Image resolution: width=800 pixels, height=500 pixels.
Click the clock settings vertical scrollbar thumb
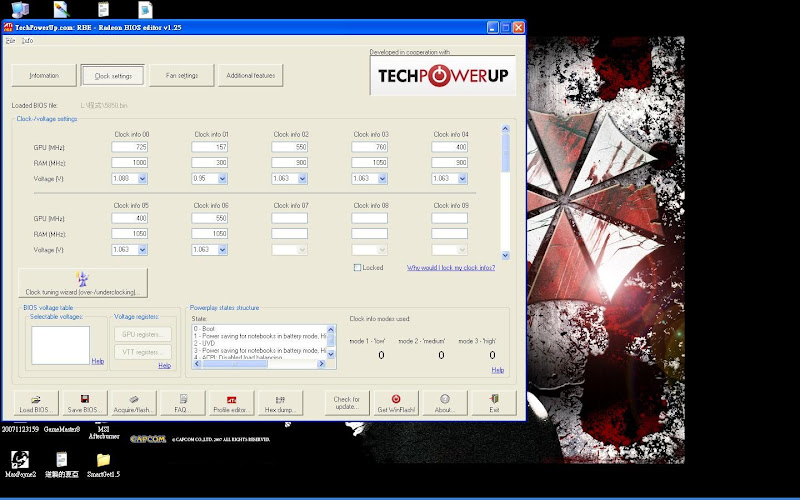tap(505, 153)
